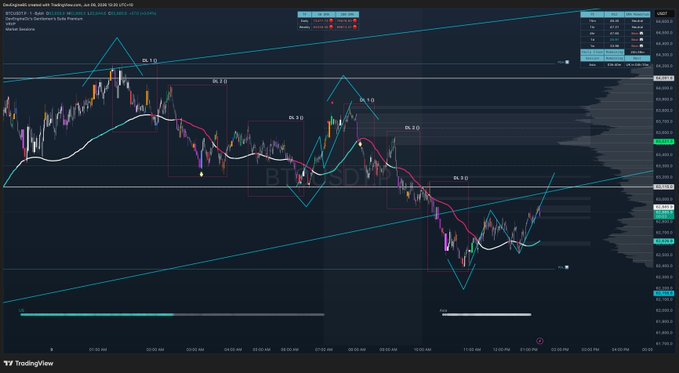
Task: Click red status circle in Daily row, first column
Action: point(331,21)
